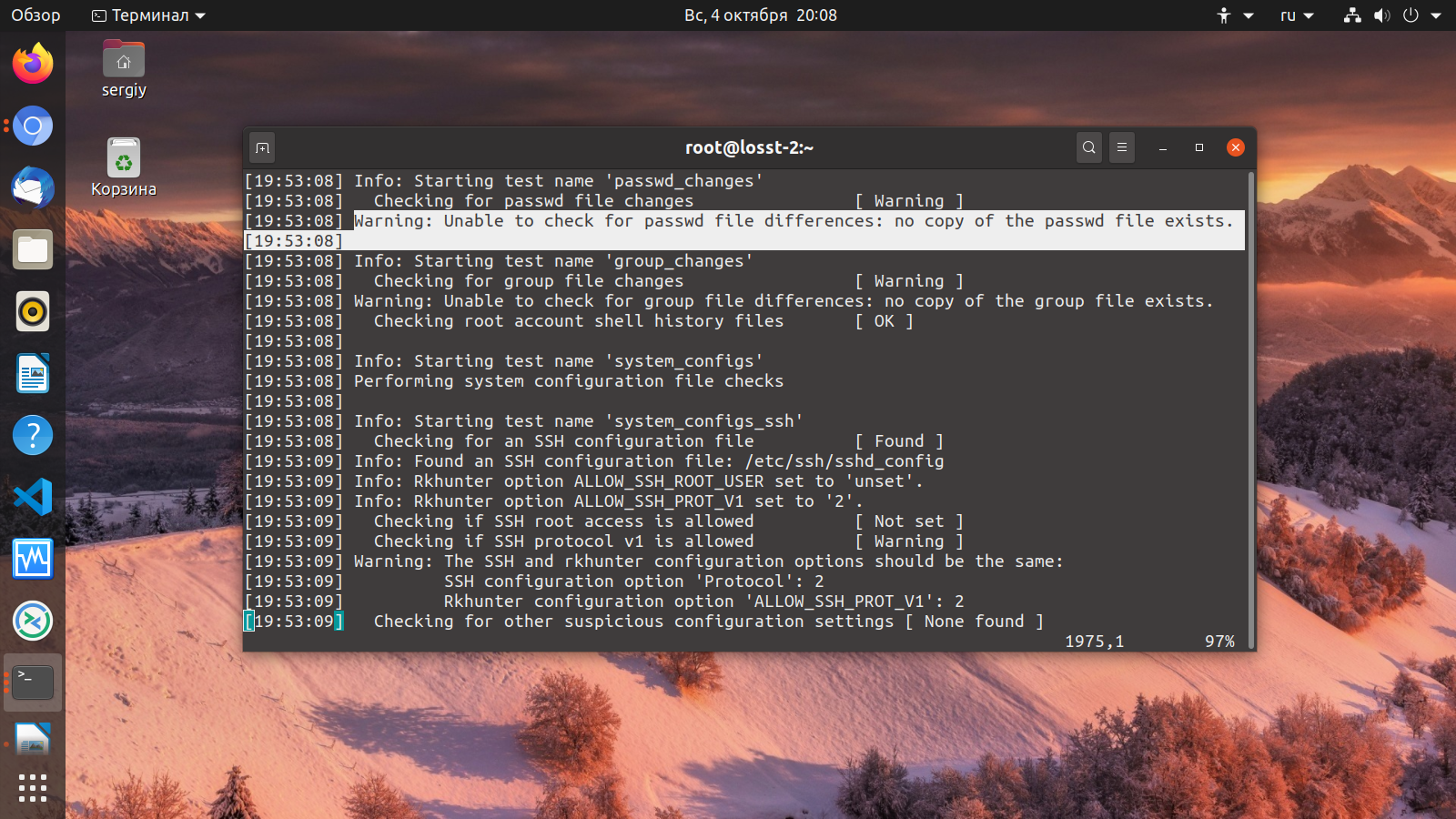Viewport: 1456px width, 819px height.
Task: Click the terminal vertical scrollbar
Action: tap(1251, 409)
